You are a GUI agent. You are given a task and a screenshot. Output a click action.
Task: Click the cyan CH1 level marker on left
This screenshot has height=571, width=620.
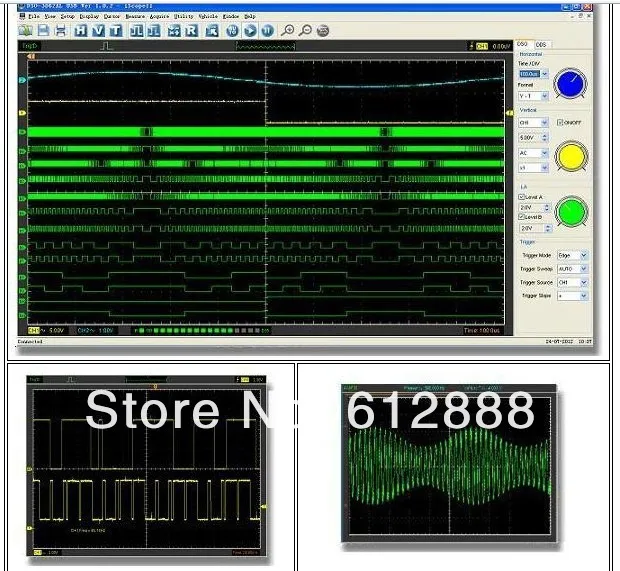point(22,80)
